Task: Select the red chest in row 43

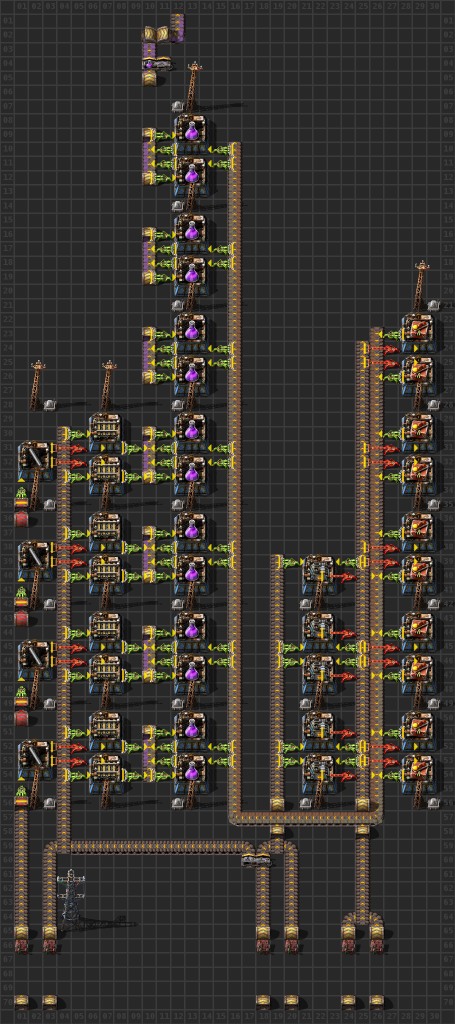Action: click(22, 619)
